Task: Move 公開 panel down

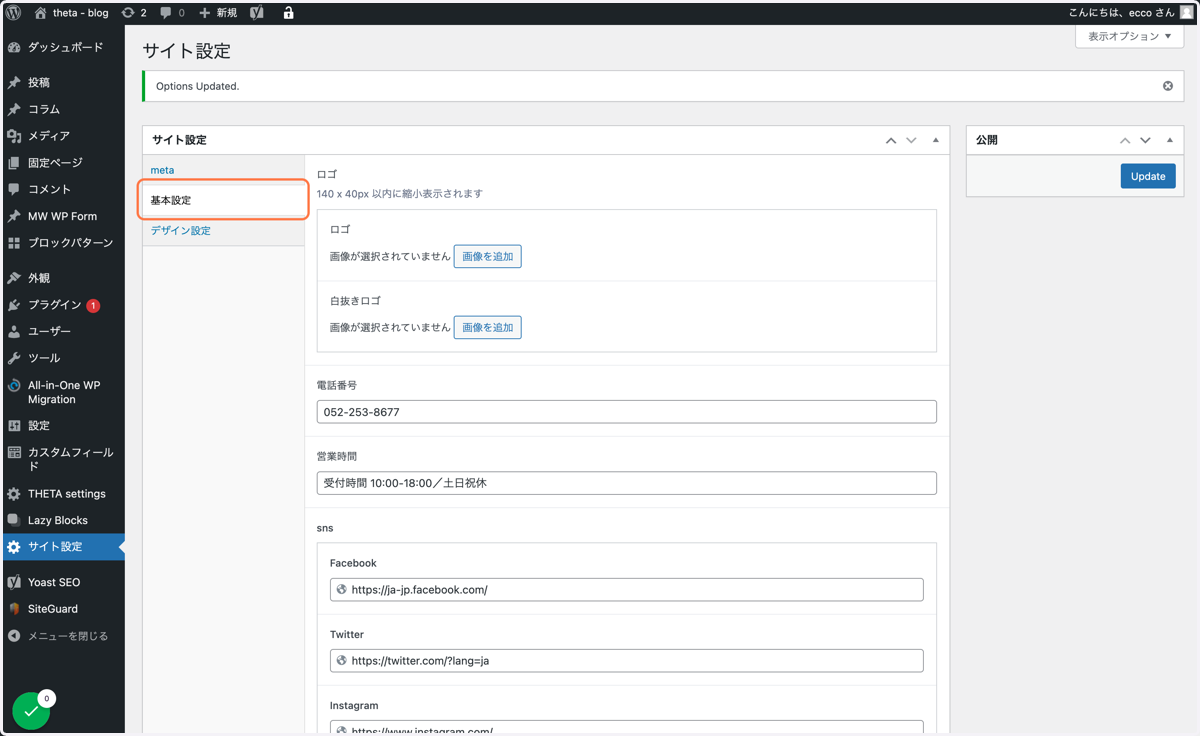Action: tap(1145, 140)
